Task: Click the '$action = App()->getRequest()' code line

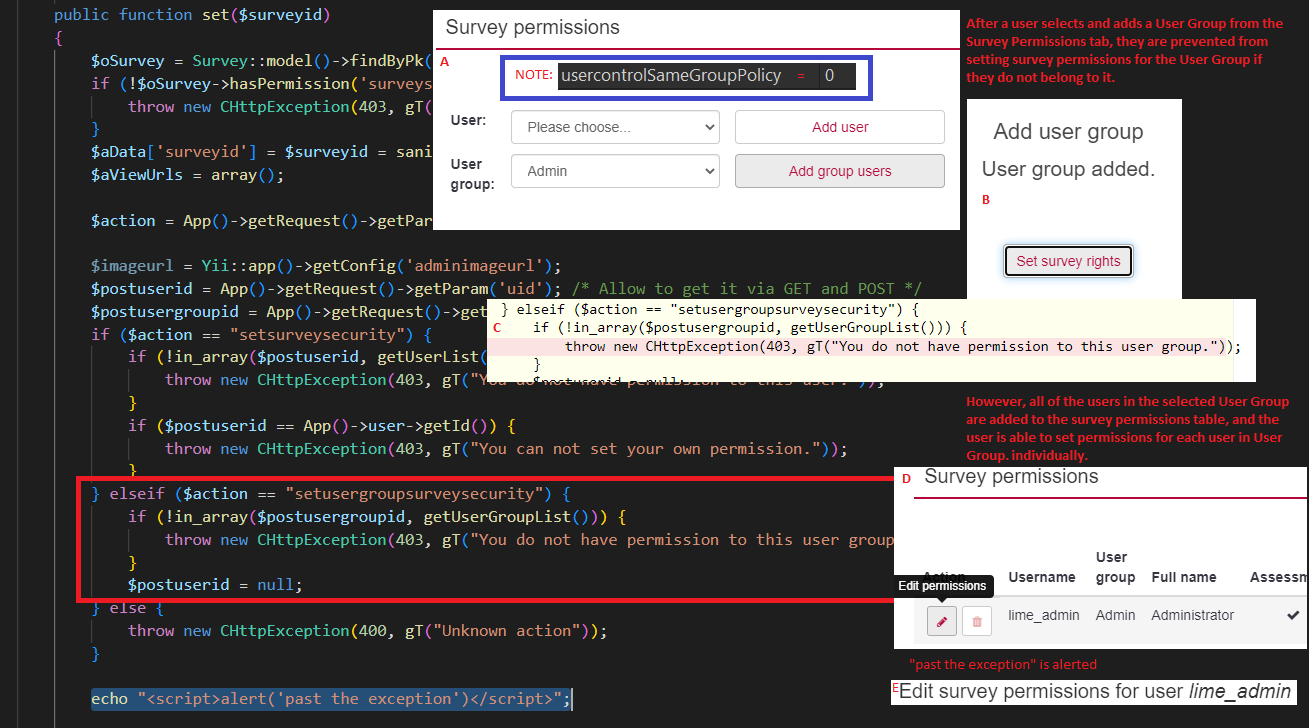Action: [261, 220]
